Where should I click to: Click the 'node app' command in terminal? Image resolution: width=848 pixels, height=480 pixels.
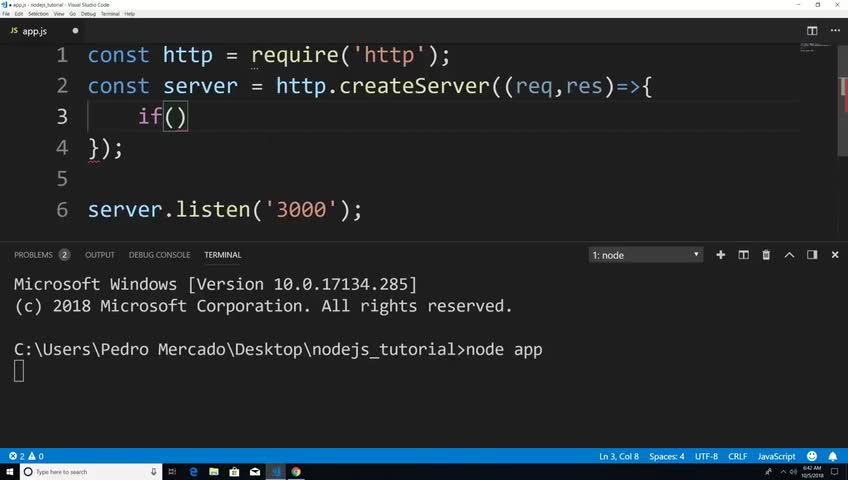pyautogui.click(x=504, y=350)
